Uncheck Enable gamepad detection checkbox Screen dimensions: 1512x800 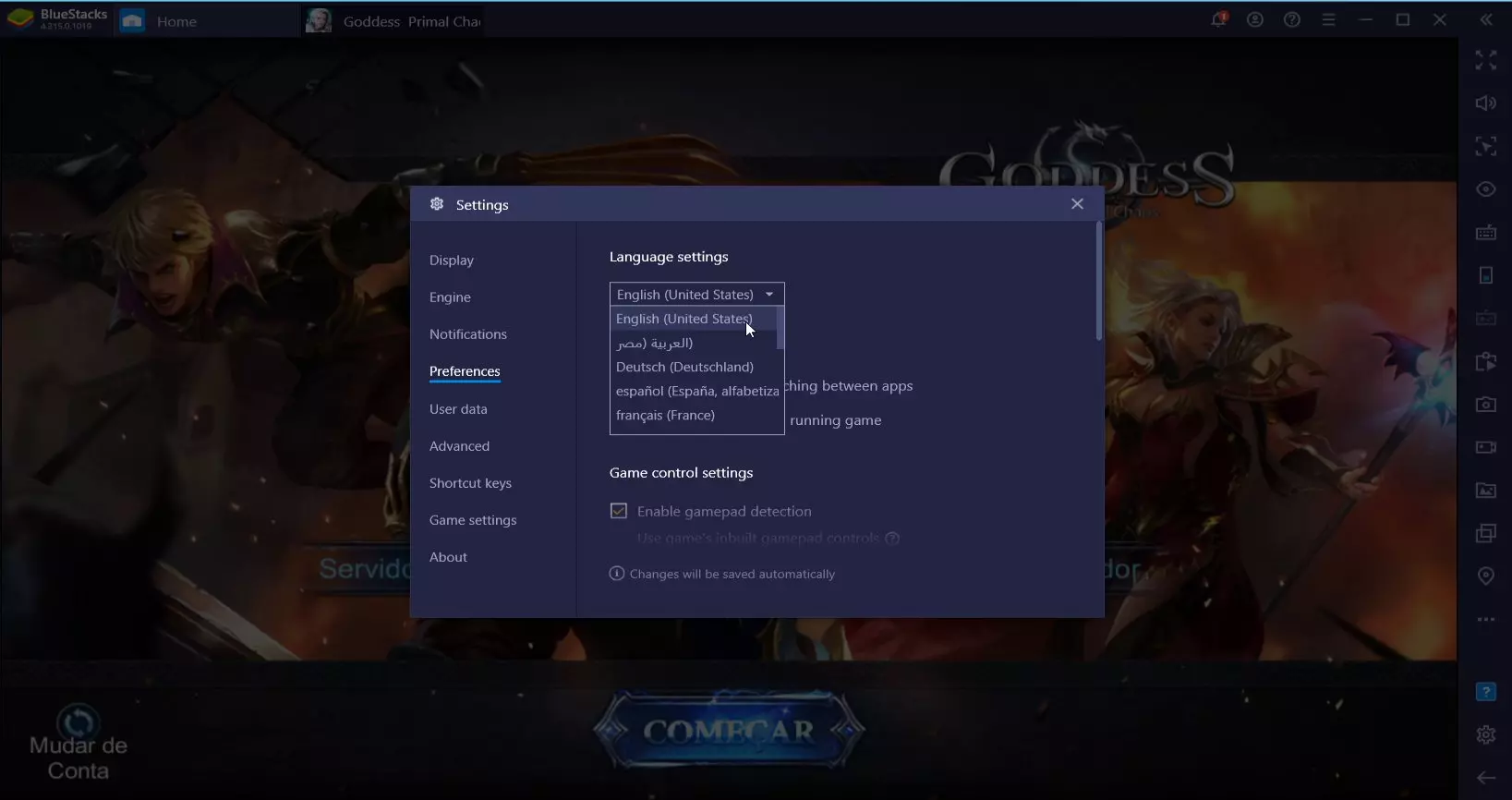click(619, 511)
